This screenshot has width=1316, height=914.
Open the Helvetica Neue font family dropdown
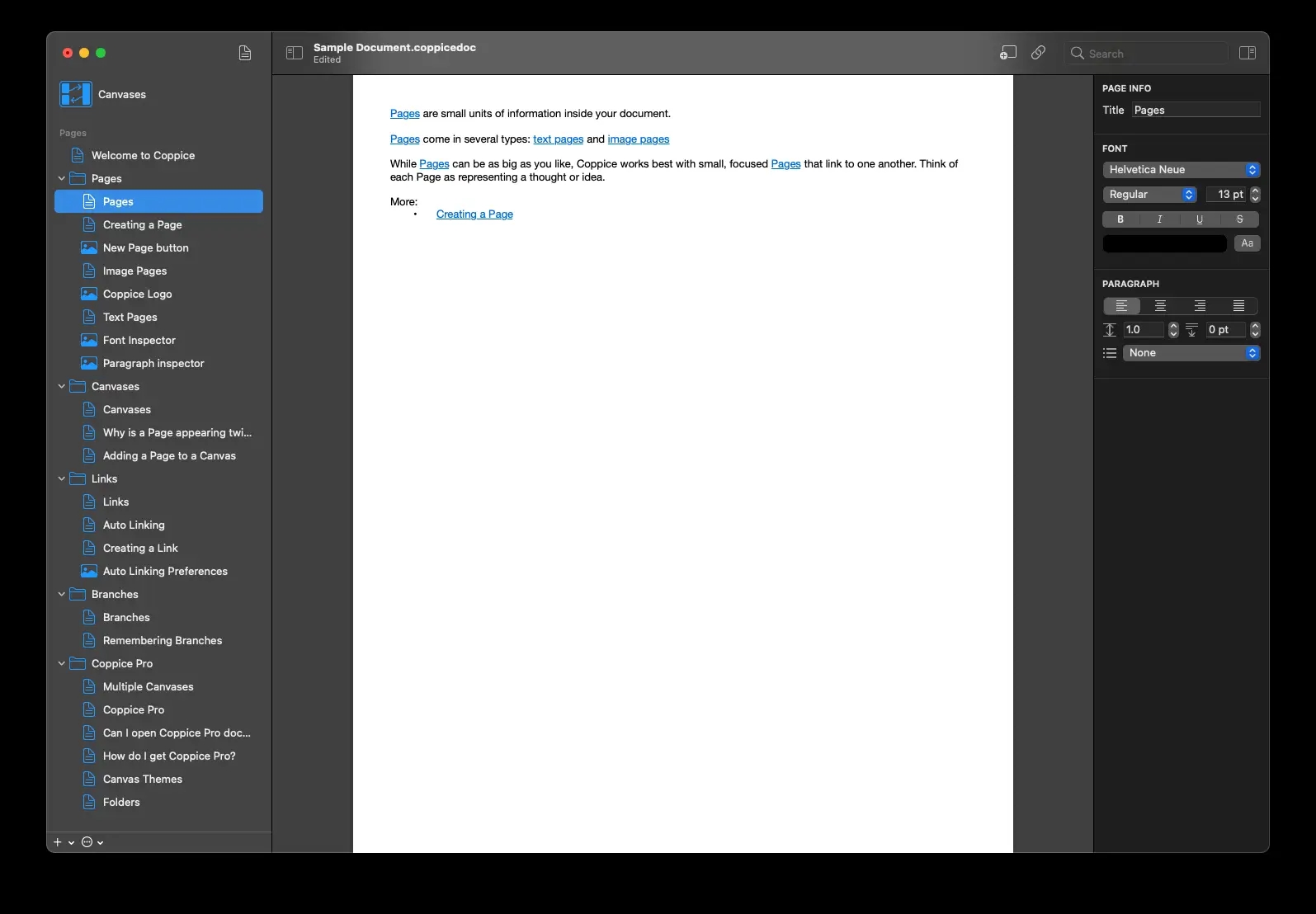(x=1182, y=170)
